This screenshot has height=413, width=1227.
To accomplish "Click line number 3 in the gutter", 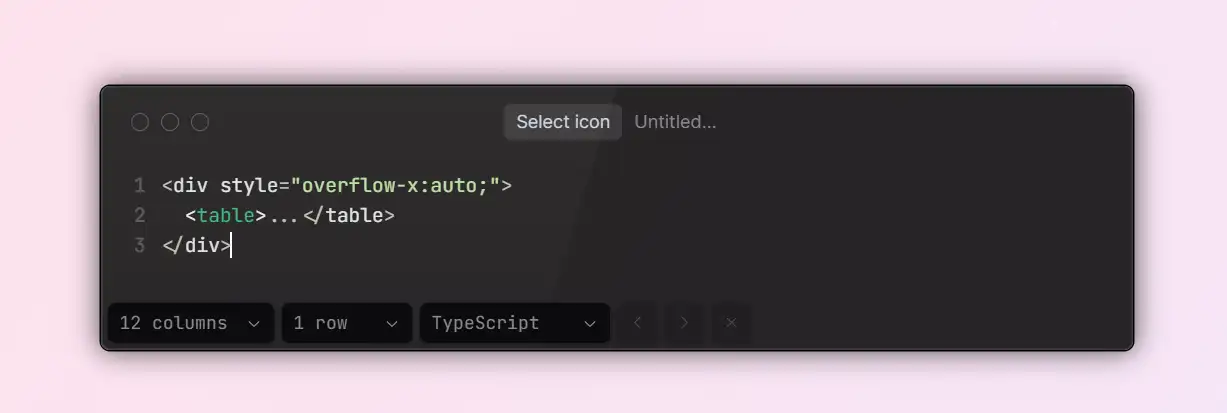I will click(139, 245).
